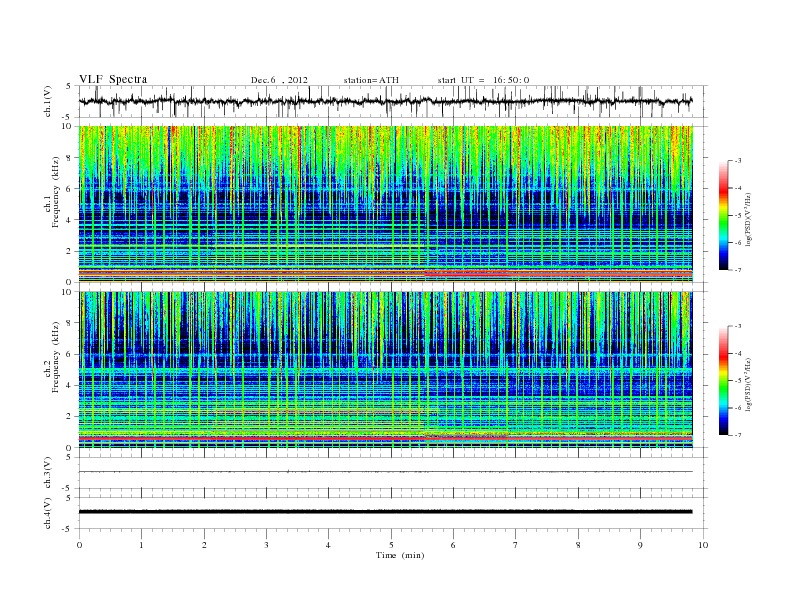Viewport: 792px width, 612px height.
Task: Click the ch.1 spectrogram color bar
Action: [x=723, y=216]
